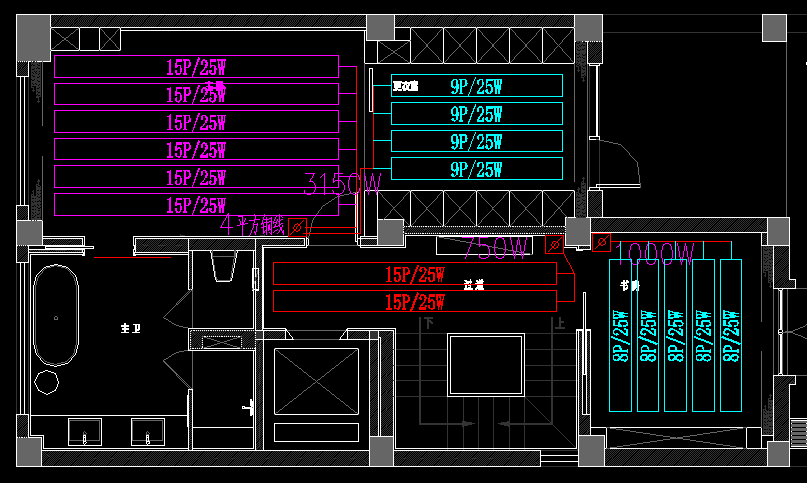
Task: Click the thermostat symbol beside the 4平方铜线 label
Action: tap(297, 228)
